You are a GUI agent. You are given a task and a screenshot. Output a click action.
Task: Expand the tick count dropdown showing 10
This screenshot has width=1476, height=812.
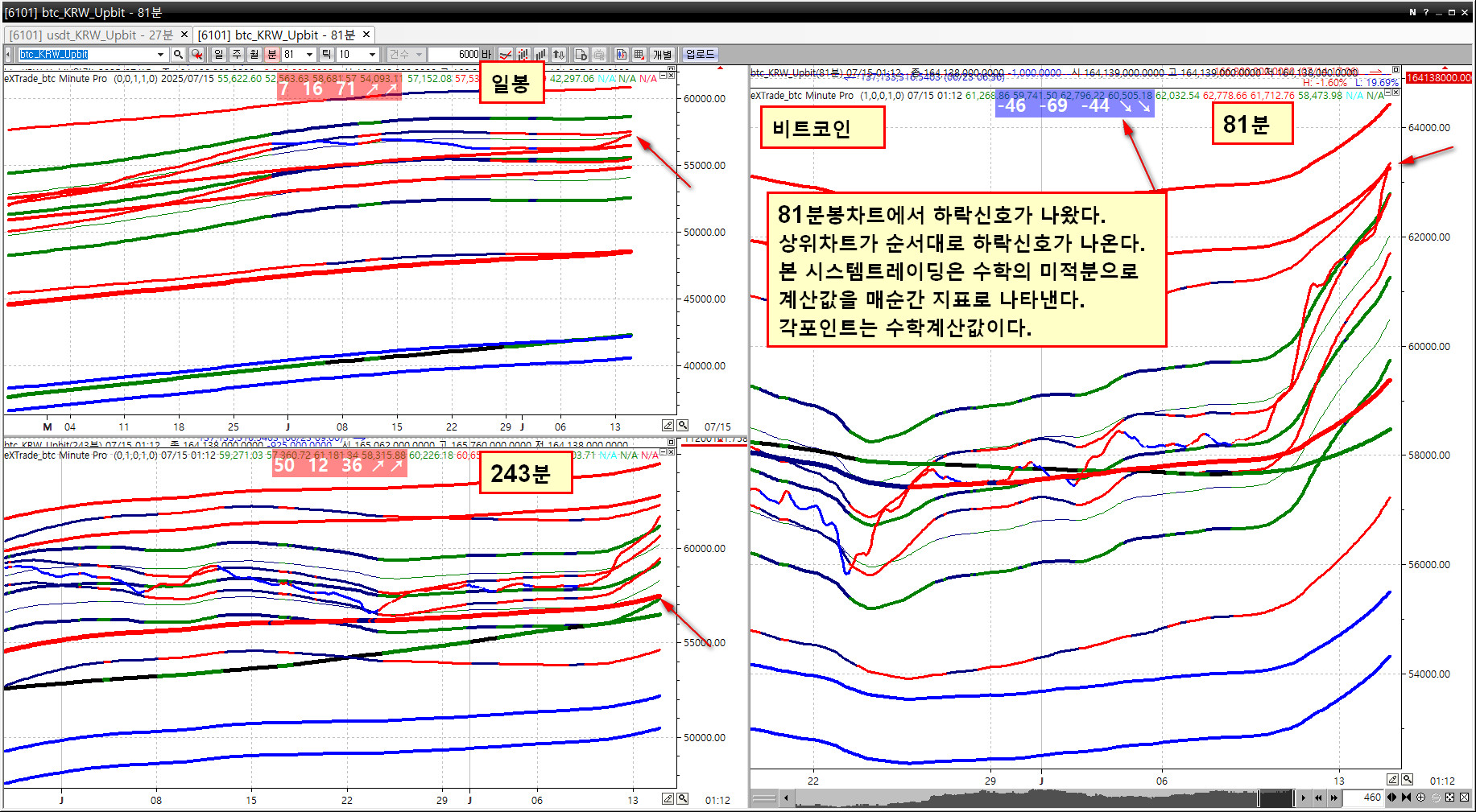click(372, 55)
